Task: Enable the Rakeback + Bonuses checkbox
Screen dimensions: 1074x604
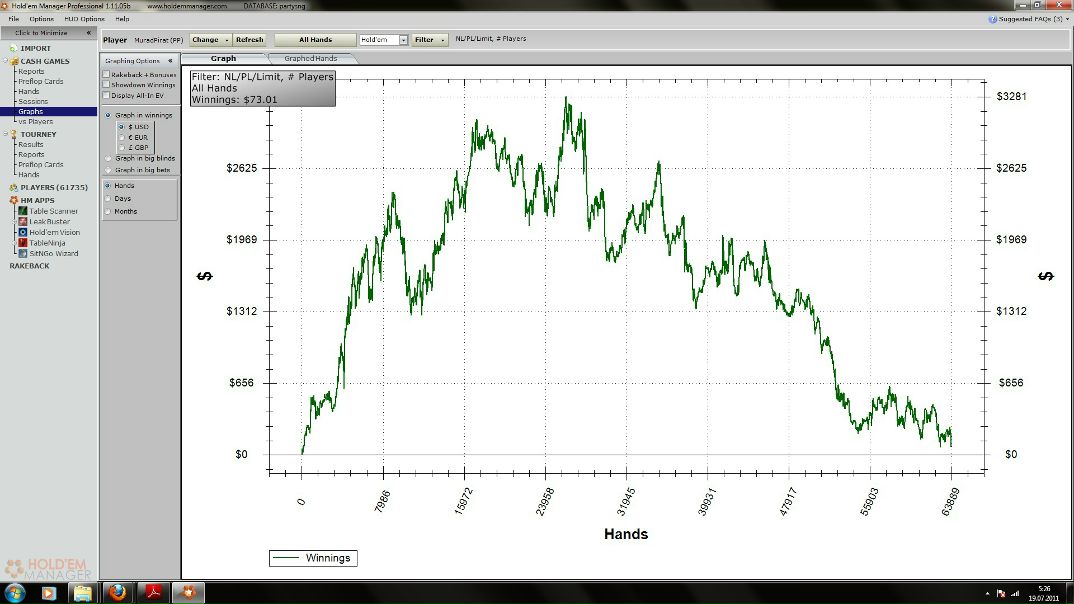Action: pos(107,75)
